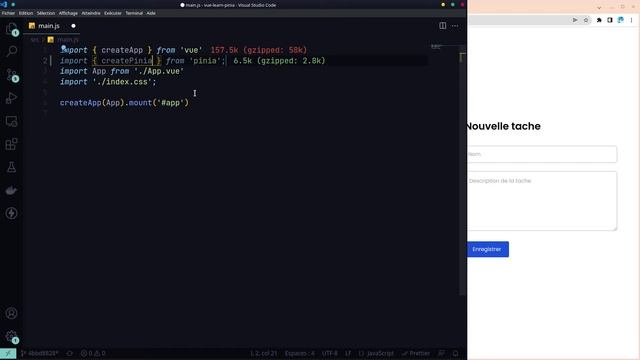Open browser tab search chevron
The height and width of the screenshot is (360, 640).
pos(599,7)
